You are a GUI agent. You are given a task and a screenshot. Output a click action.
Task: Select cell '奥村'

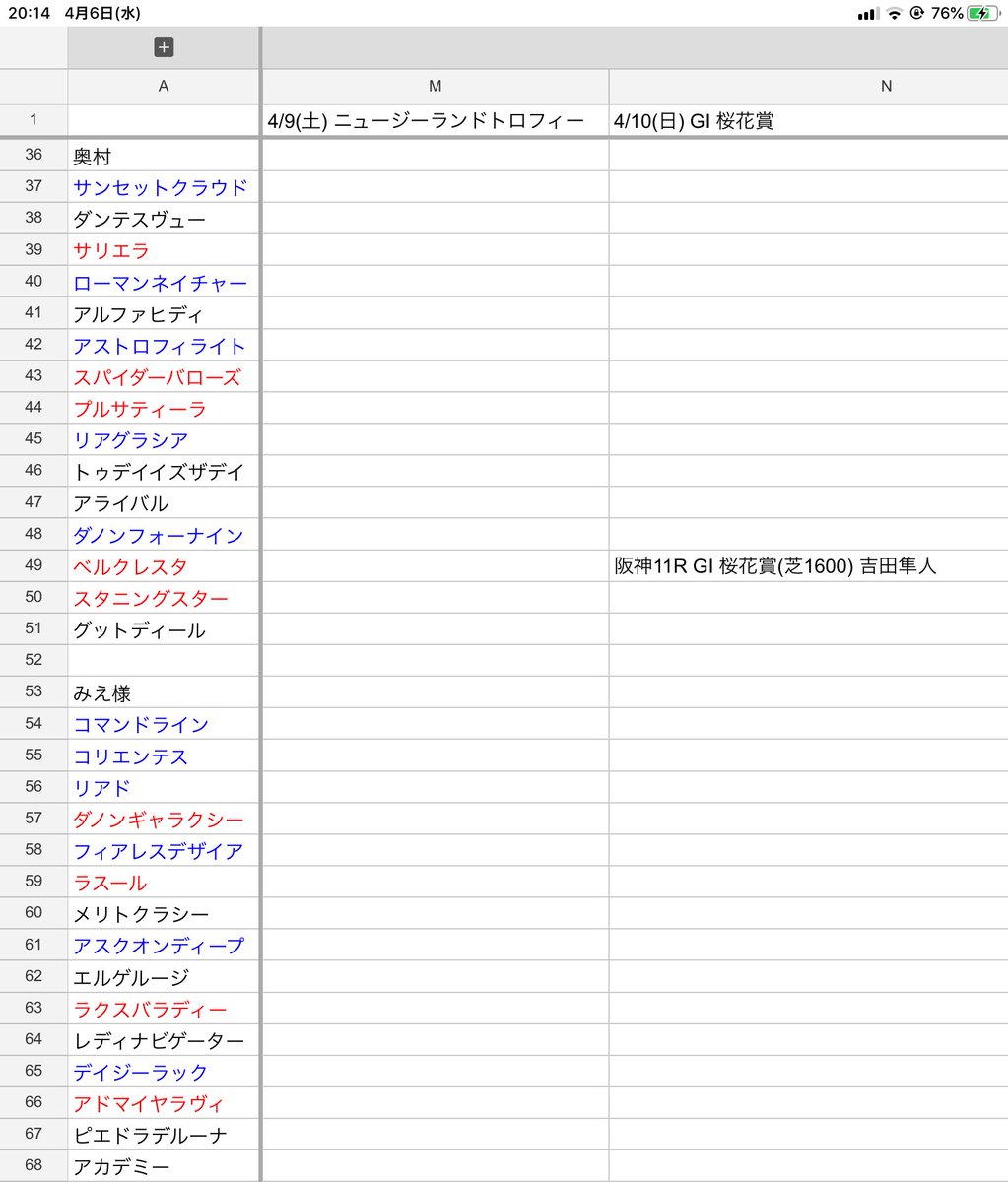tap(164, 156)
